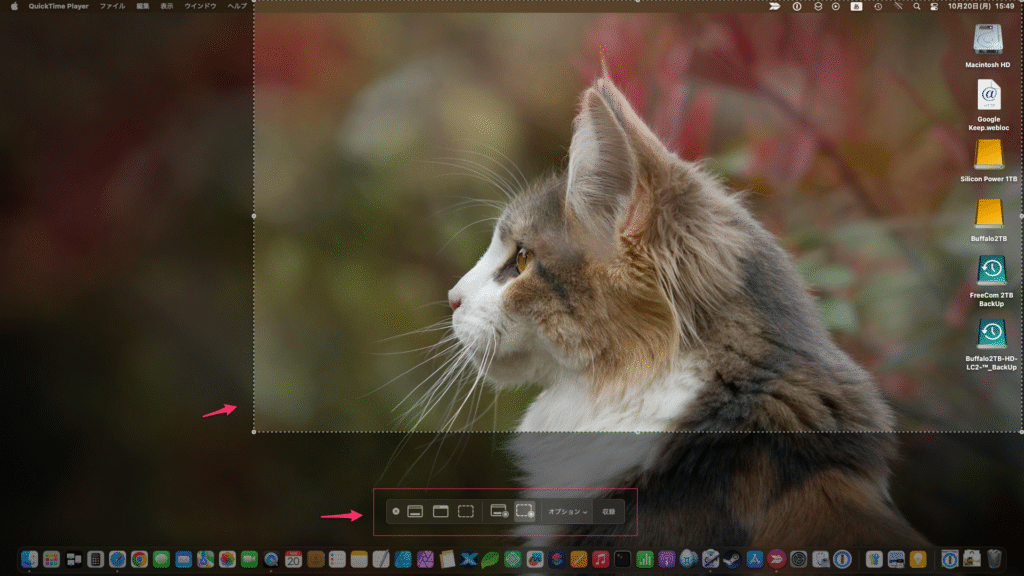The image size is (1024, 576).
Task: Open the 表示 menu in menu bar
Action: tap(167, 6)
